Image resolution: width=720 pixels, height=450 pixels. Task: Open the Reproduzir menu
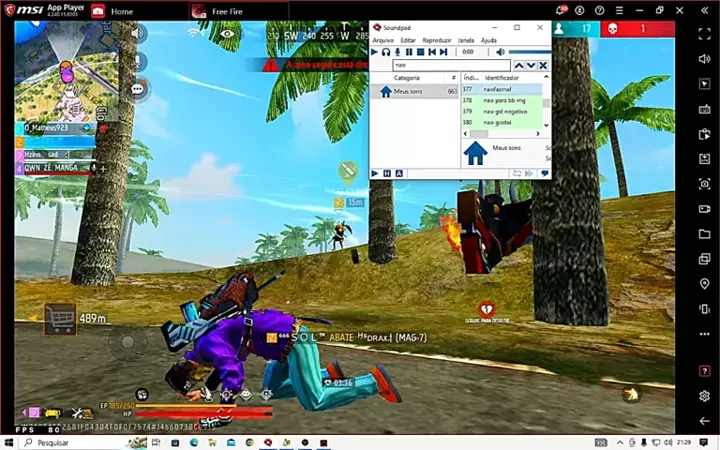(436, 39)
